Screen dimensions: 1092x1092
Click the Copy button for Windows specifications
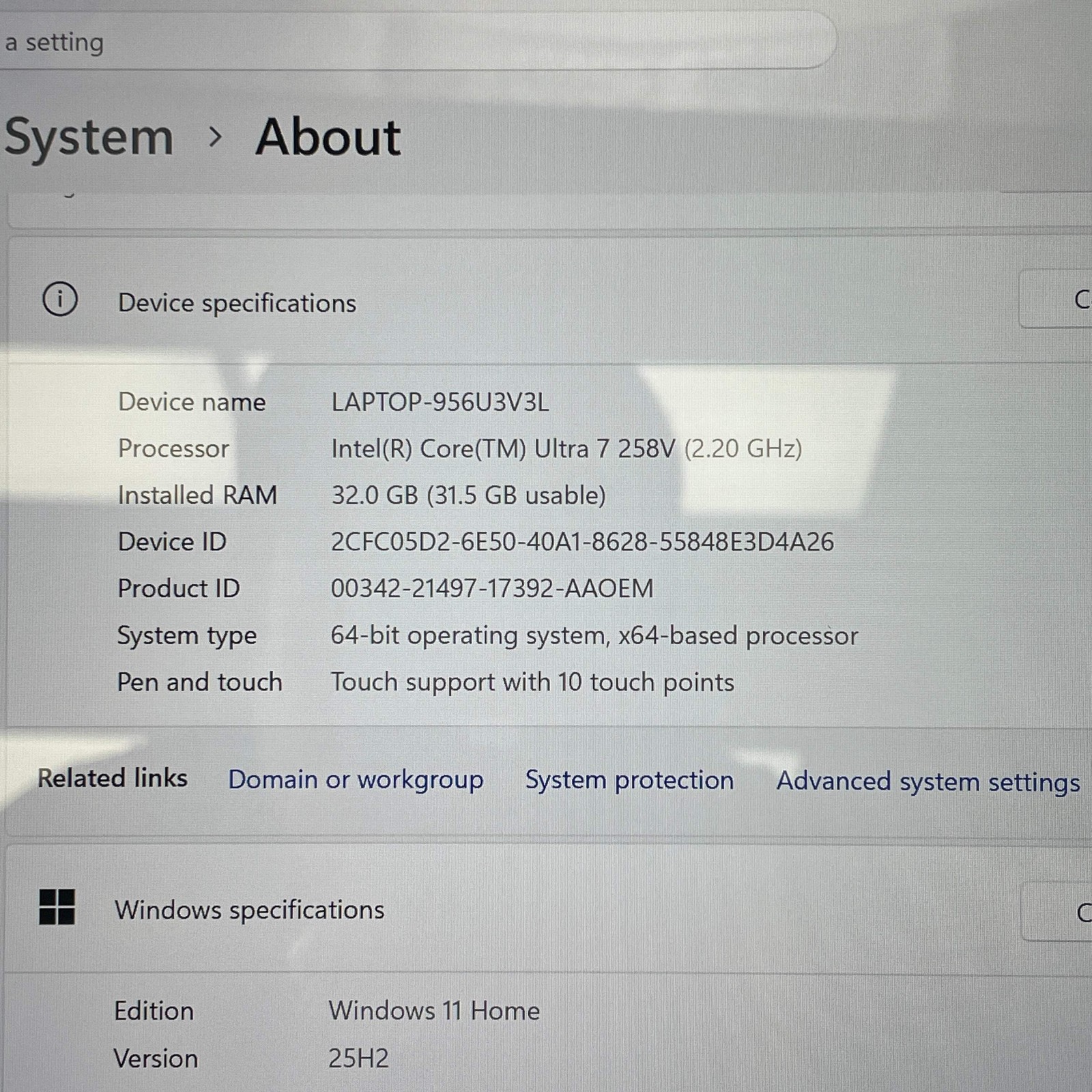pyautogui.click(x=1057, y=912)
